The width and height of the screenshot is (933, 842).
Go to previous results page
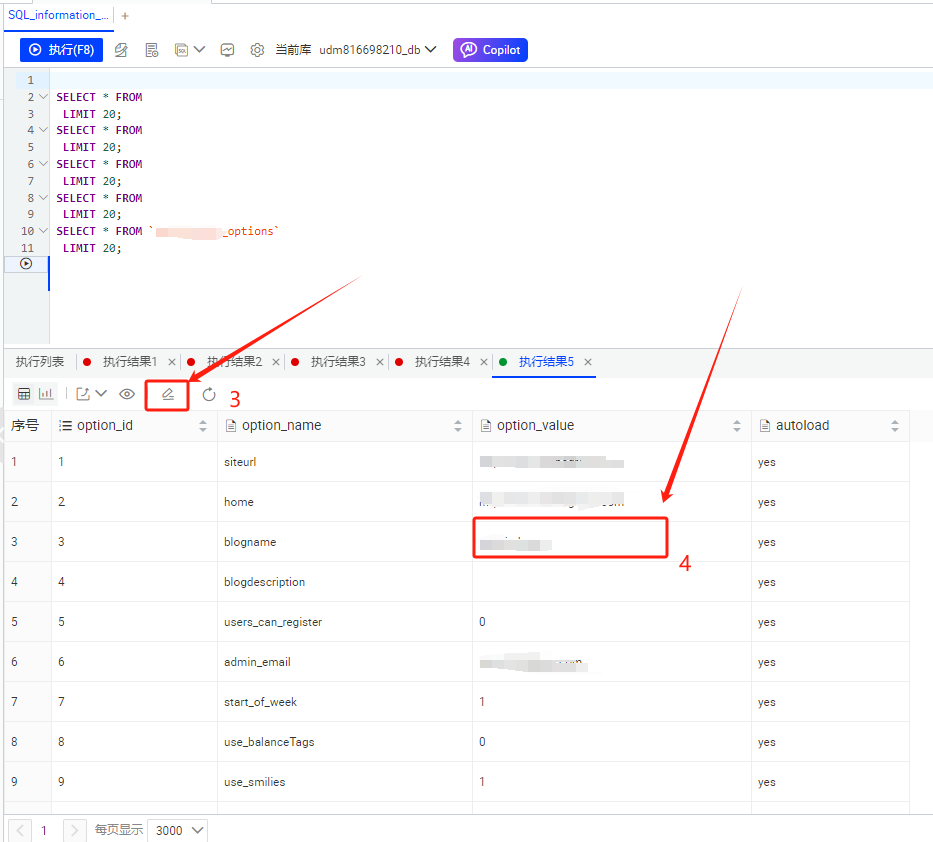click(x=20, y=830)
